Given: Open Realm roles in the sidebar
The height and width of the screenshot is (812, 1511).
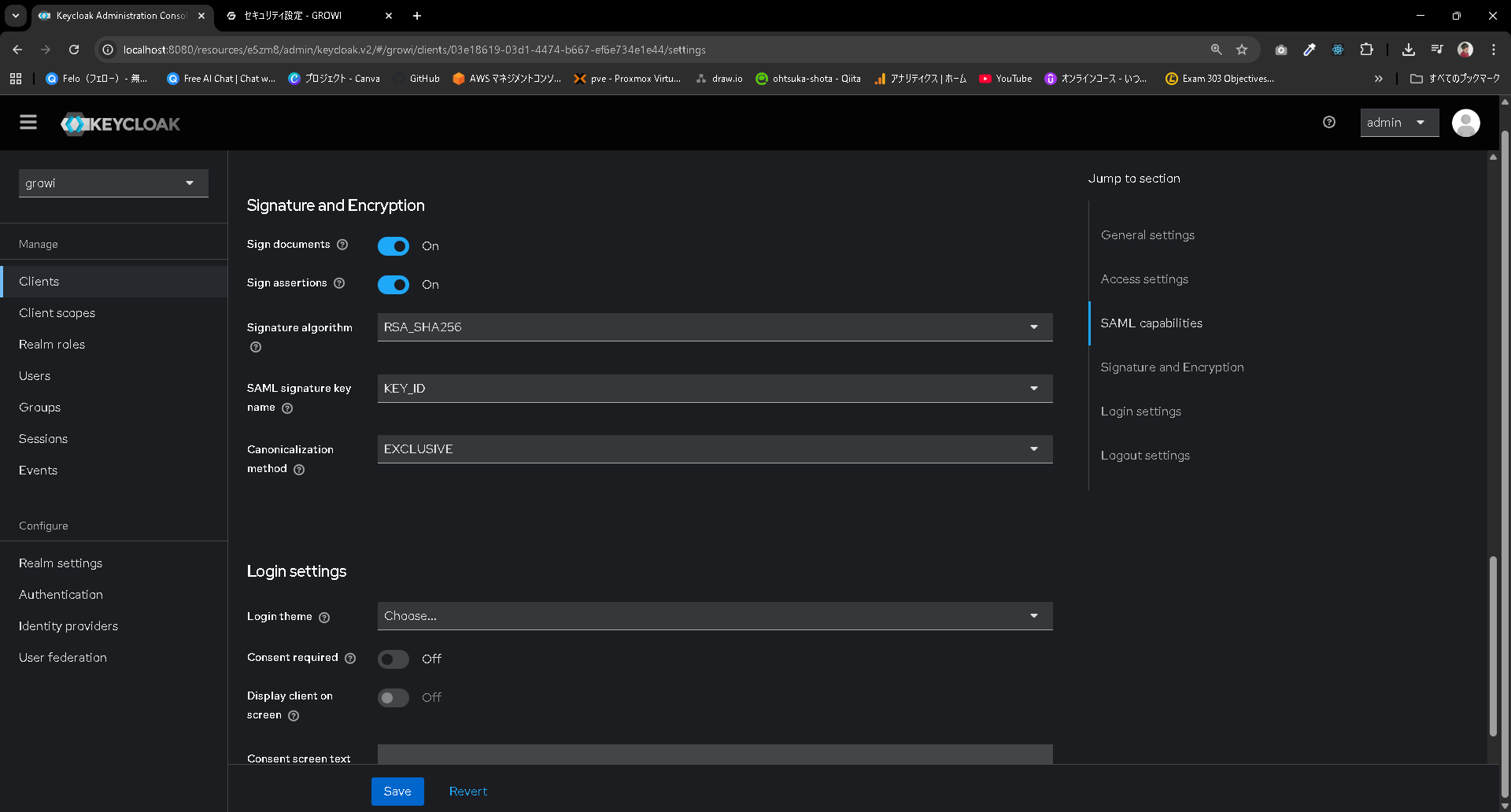Looking at the screenshot, I should click(x=114, y=345).
